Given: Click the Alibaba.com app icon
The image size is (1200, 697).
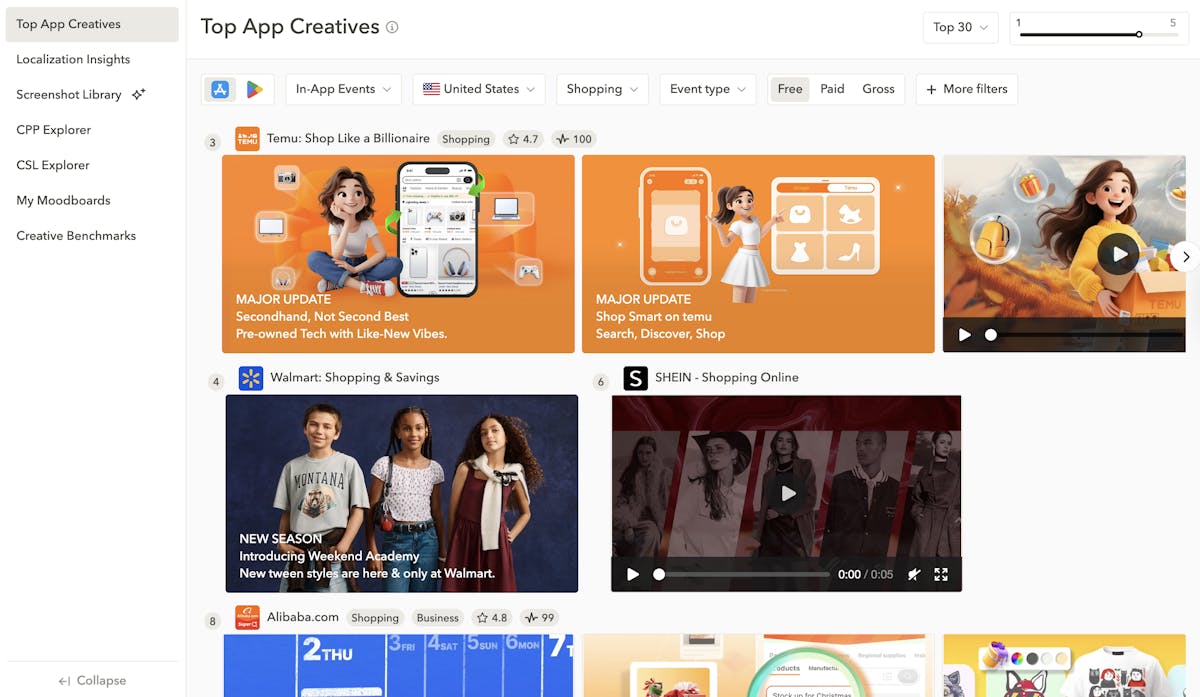Looking at the screenshot, I should [247, 617].
